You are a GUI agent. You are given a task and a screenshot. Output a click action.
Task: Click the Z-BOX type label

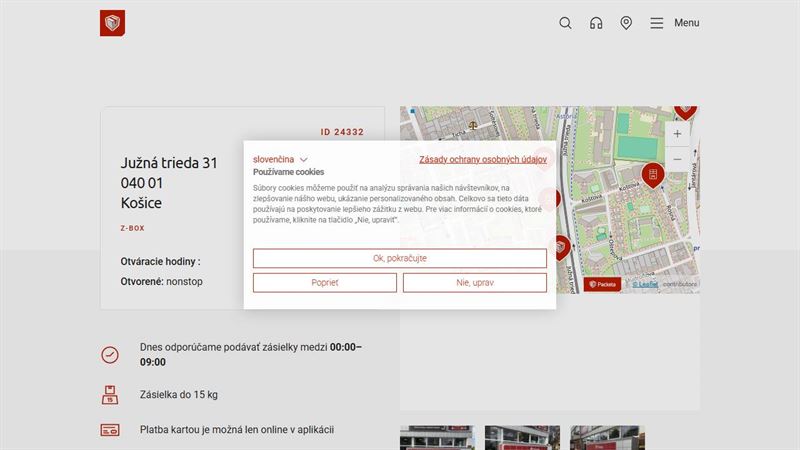tap(133, 228)
